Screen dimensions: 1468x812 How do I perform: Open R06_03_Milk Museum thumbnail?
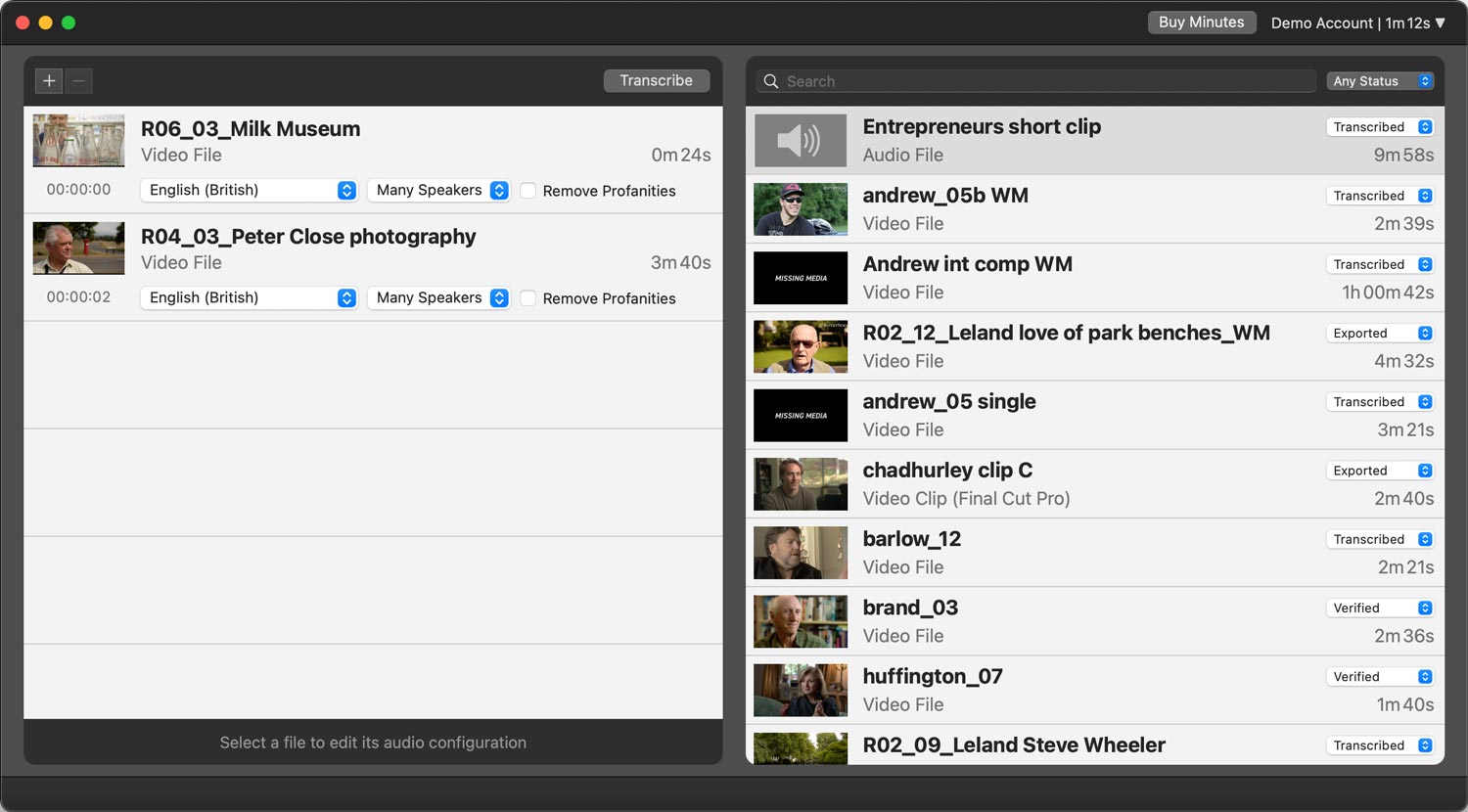click(x=78, y=141)
